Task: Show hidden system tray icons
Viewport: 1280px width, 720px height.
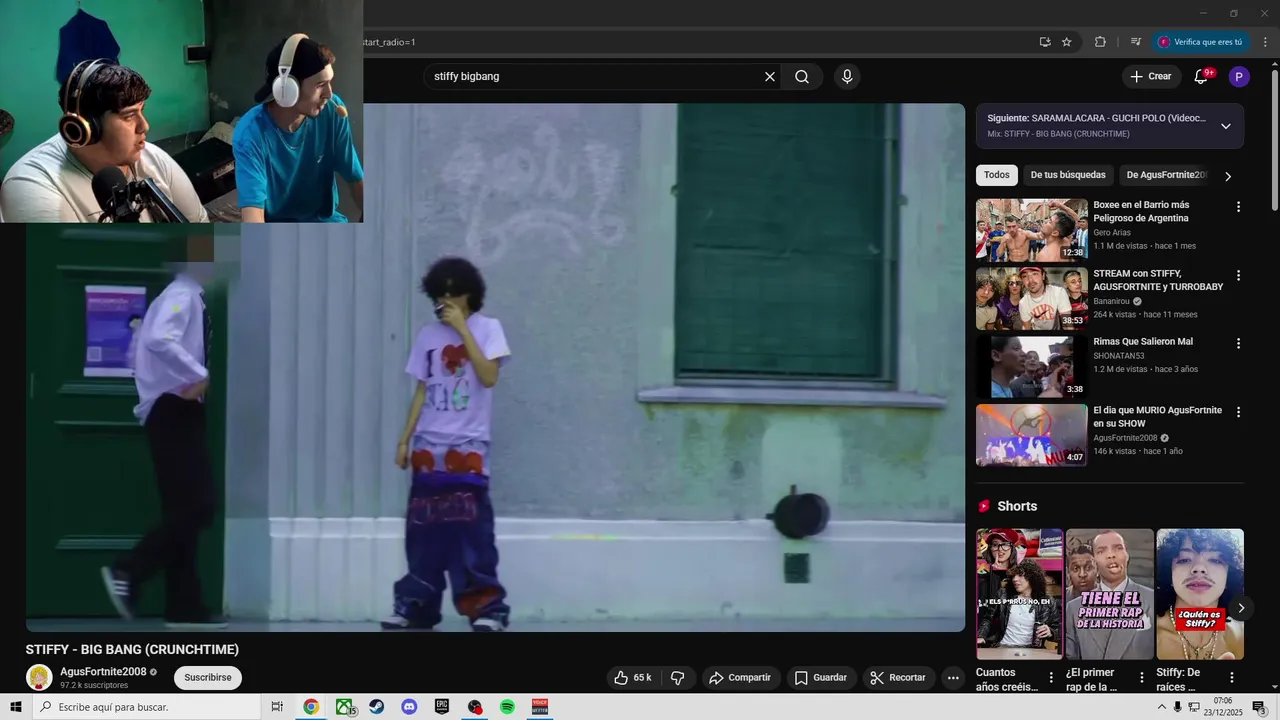Action: (1162, 707)
